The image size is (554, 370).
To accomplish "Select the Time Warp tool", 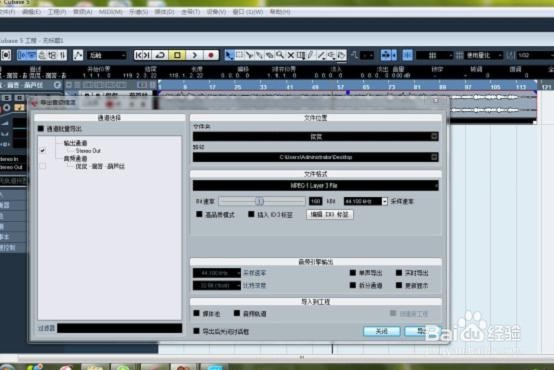I will (301, 55).
